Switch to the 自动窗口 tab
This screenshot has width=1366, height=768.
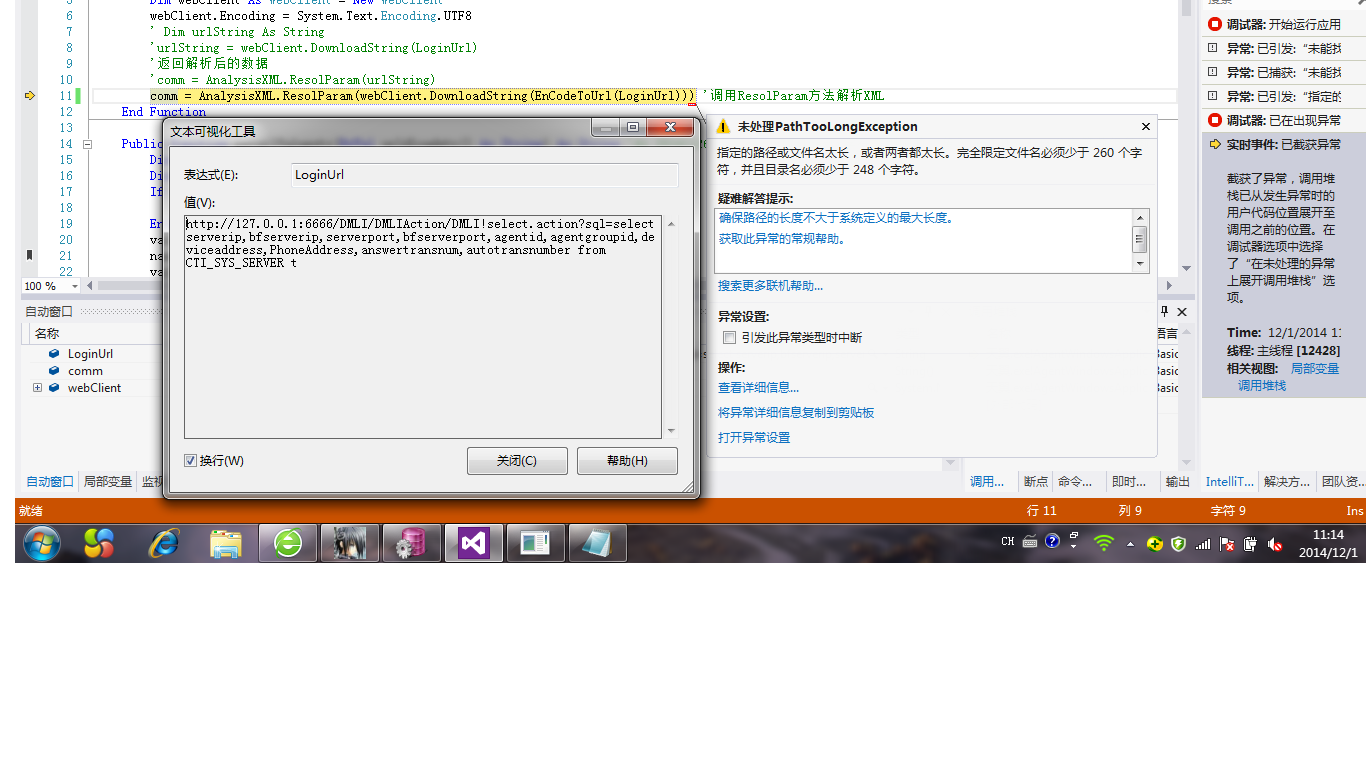[50, 481]
